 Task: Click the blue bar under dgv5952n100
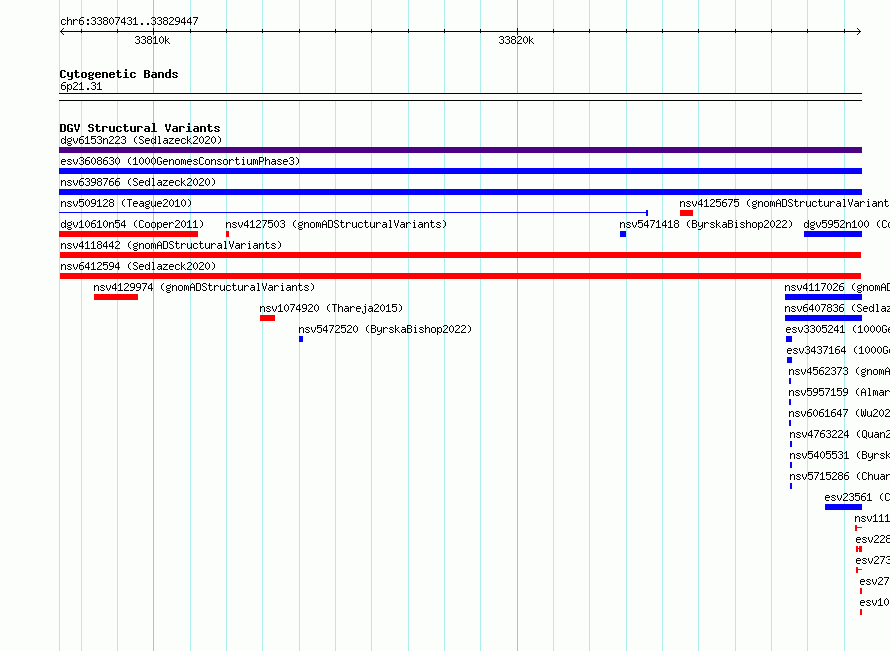point(833,234)
